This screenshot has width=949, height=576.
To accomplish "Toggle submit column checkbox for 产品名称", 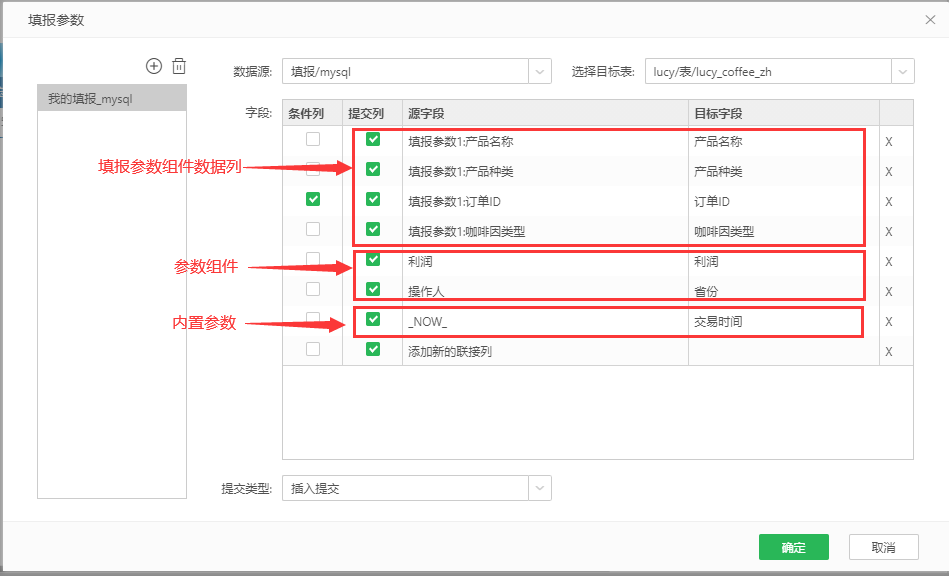I will click(373, 140).
